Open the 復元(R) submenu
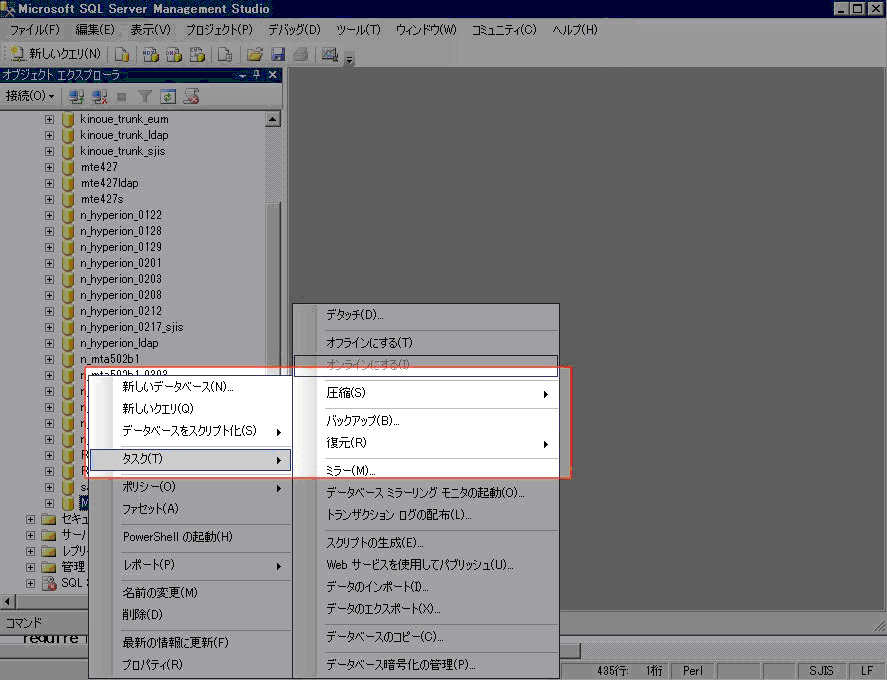Viewport: 887px width, 680px height. click(426, 443)
